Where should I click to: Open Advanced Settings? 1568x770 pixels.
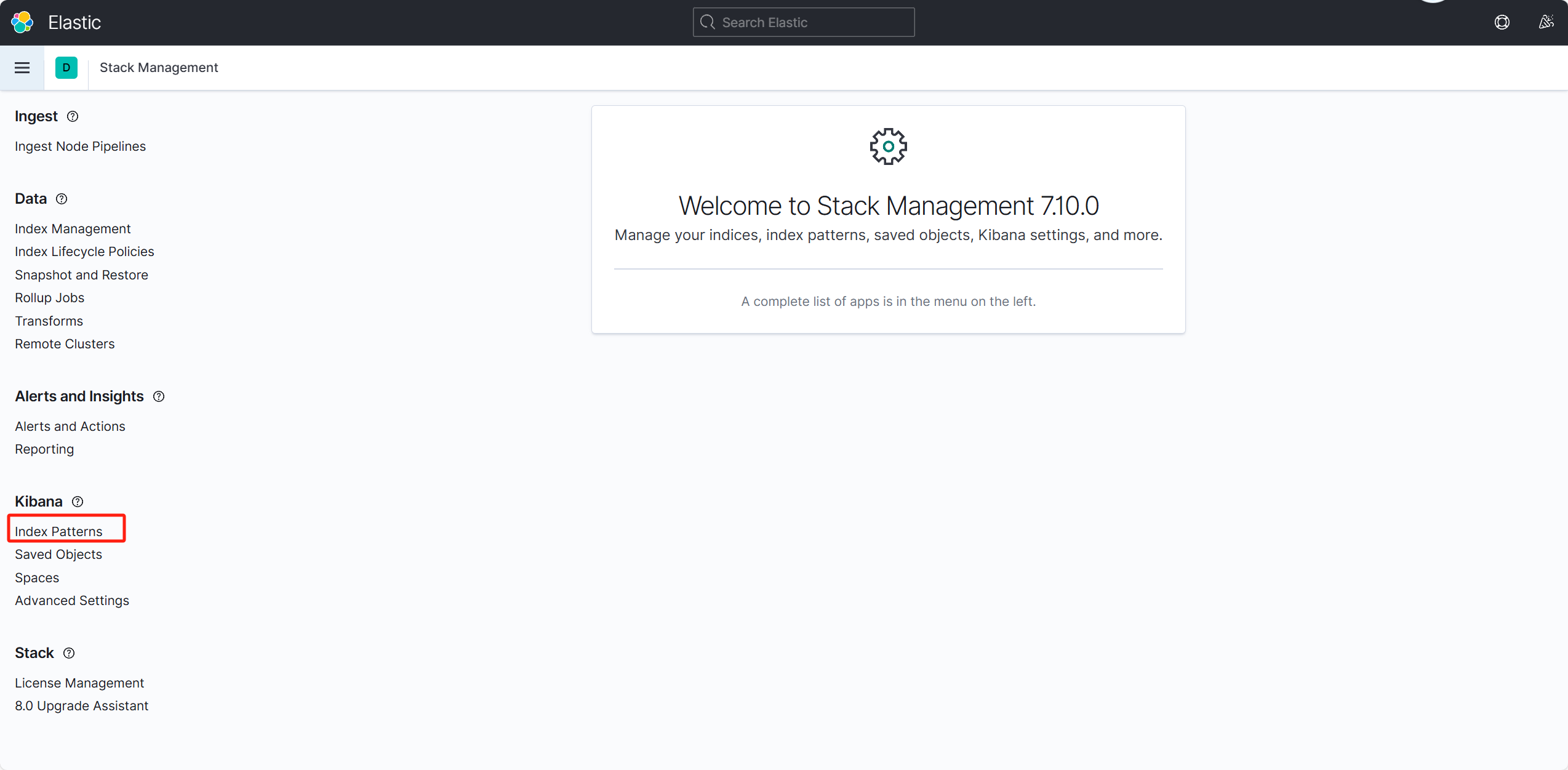tap(72, 601)
